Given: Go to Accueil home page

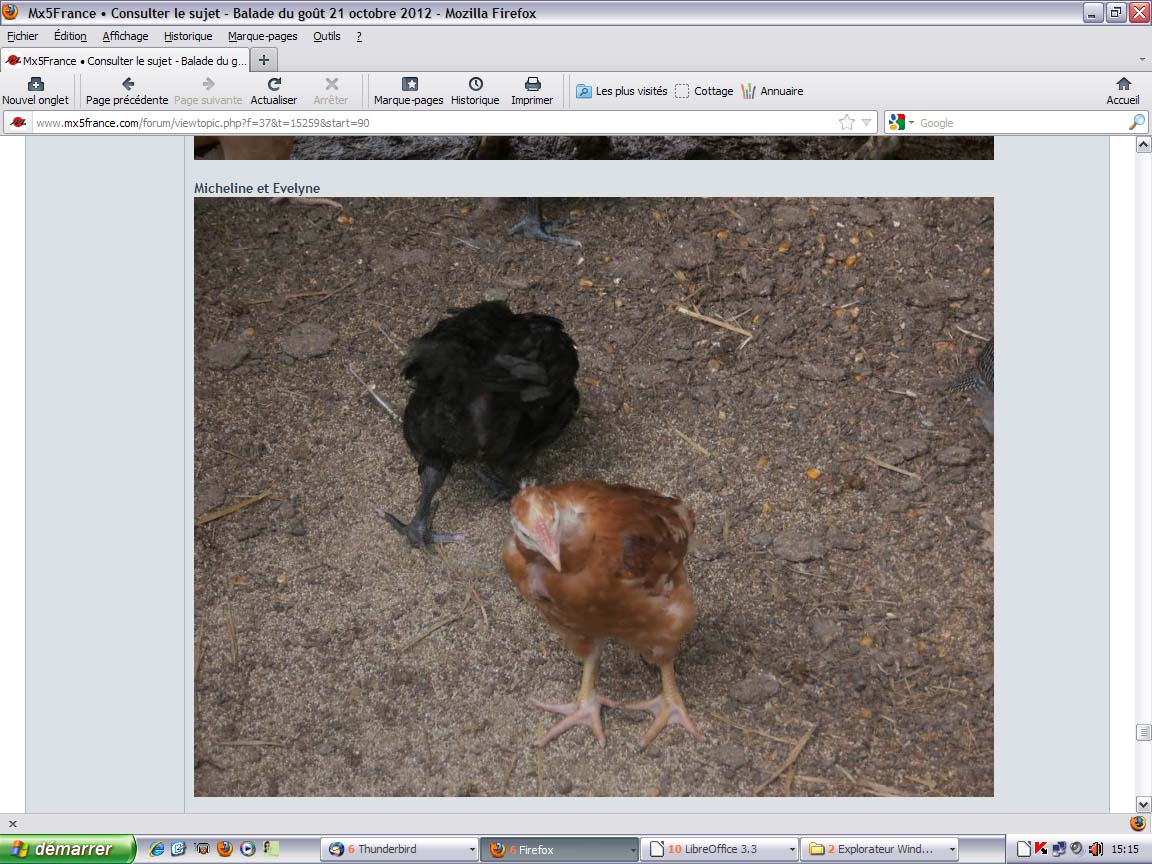Looking at the screenshot, I should pyautogui.click(x=1123, y=91).
